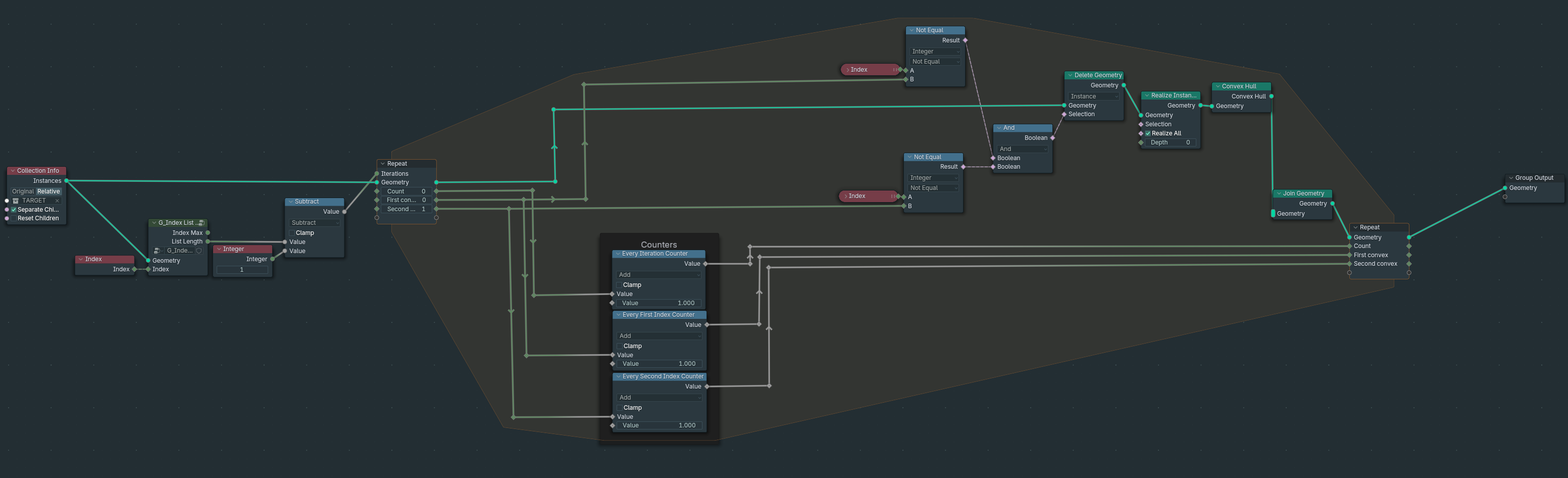Image resolution: width=1568 pixels, height=478 pixels.
Task: Uncheck Separate Children in Collection Info
Action: tap(14, 210)
